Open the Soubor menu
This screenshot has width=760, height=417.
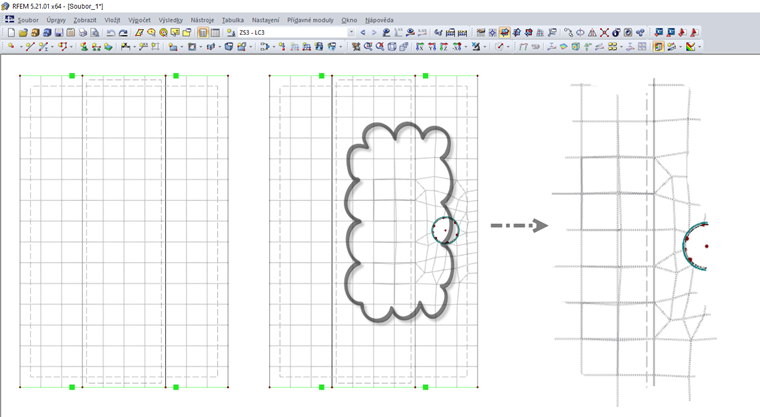pos(28,20)
